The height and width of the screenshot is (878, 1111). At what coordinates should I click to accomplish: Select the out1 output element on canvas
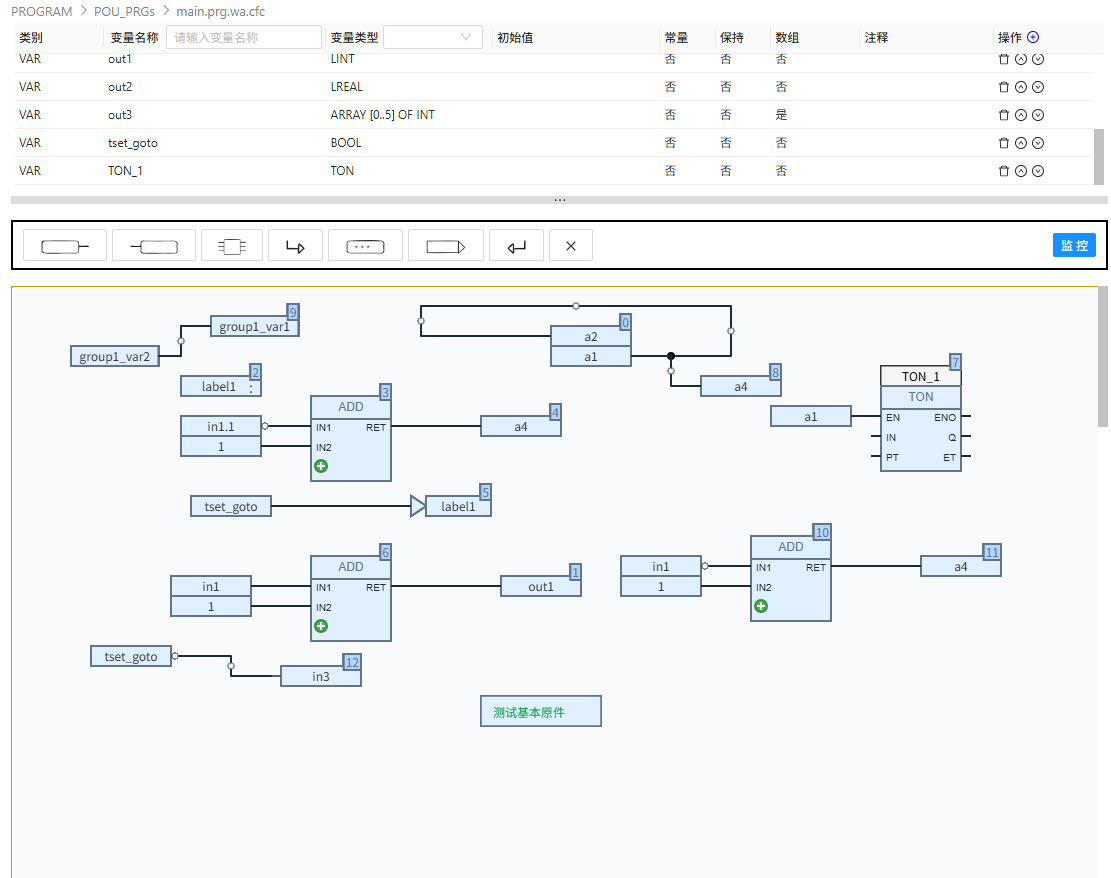[x=541, y=586]
